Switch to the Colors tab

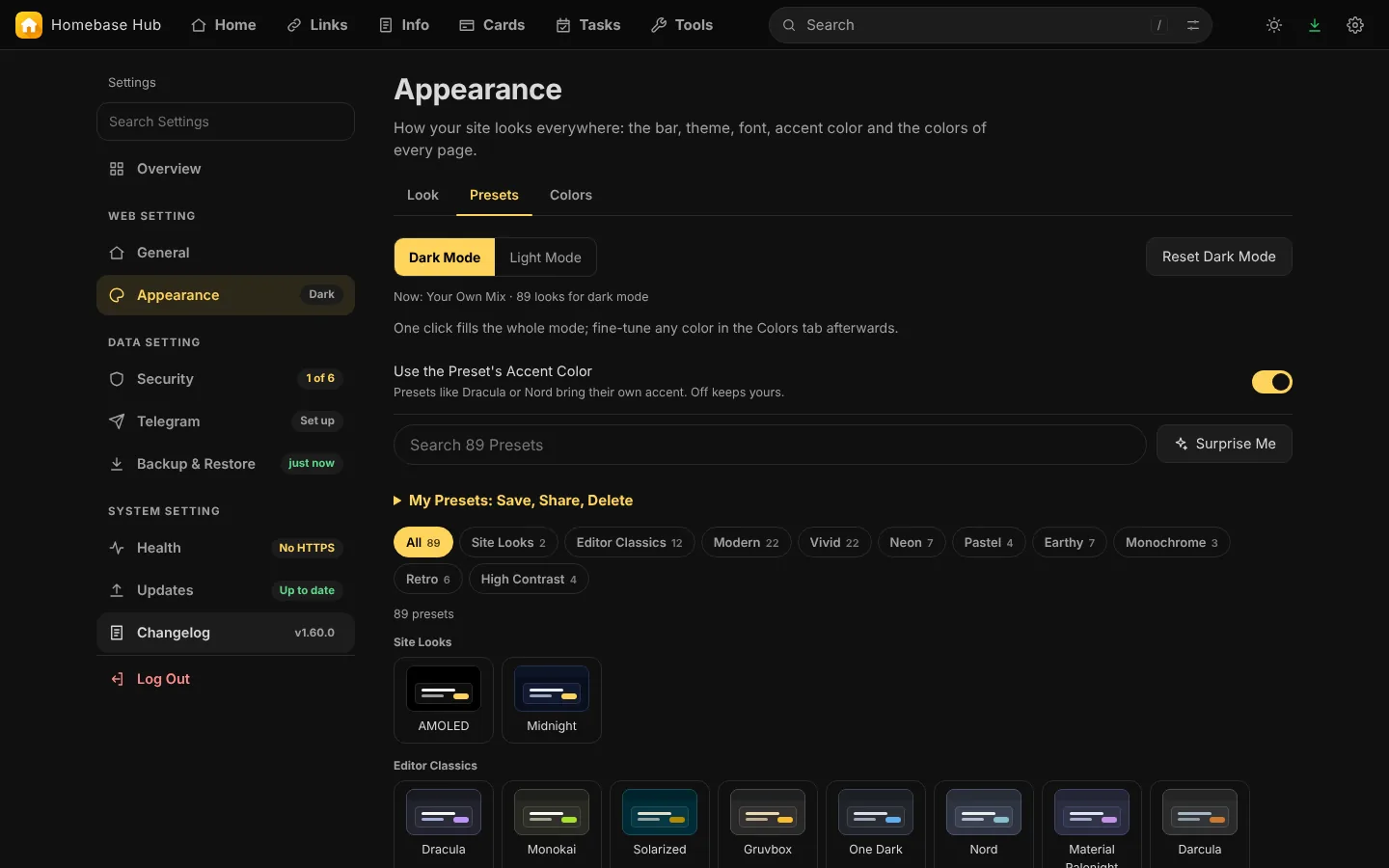[571, 195]
